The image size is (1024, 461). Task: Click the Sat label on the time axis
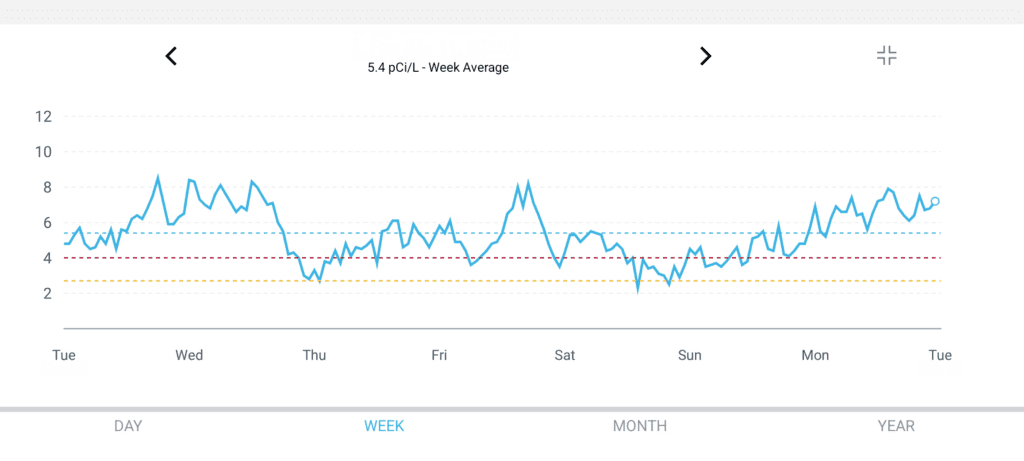point(565,355)
